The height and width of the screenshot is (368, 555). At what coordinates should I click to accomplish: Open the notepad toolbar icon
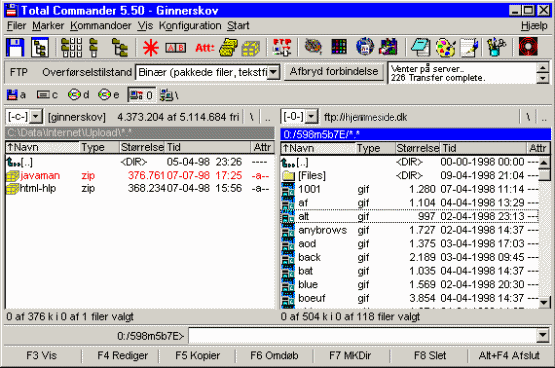[420, 47]
